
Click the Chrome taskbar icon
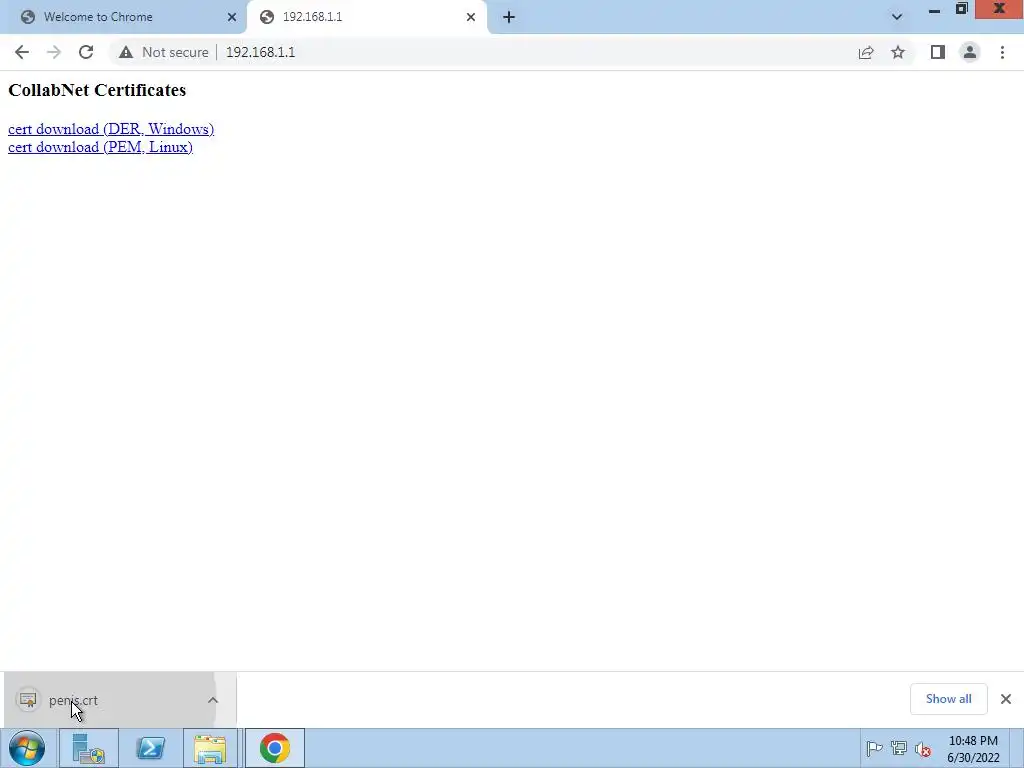coord(275,748)
